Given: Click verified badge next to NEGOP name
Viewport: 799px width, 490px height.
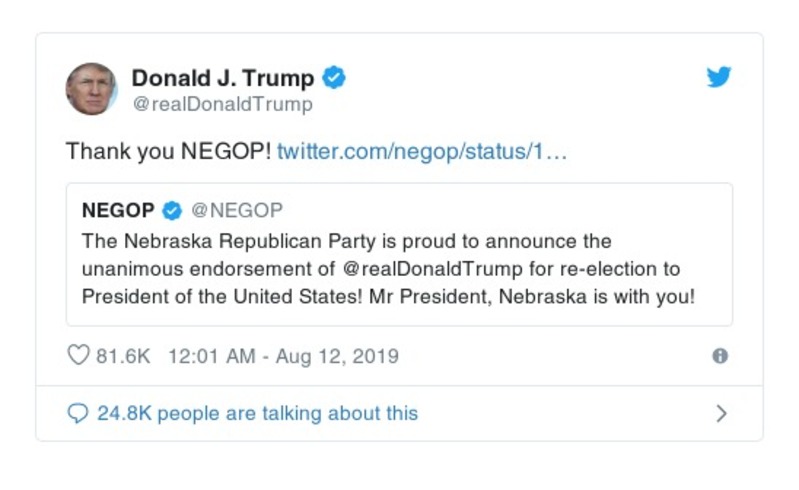Looking at the screenshot, I should click(x=172, y=210).
